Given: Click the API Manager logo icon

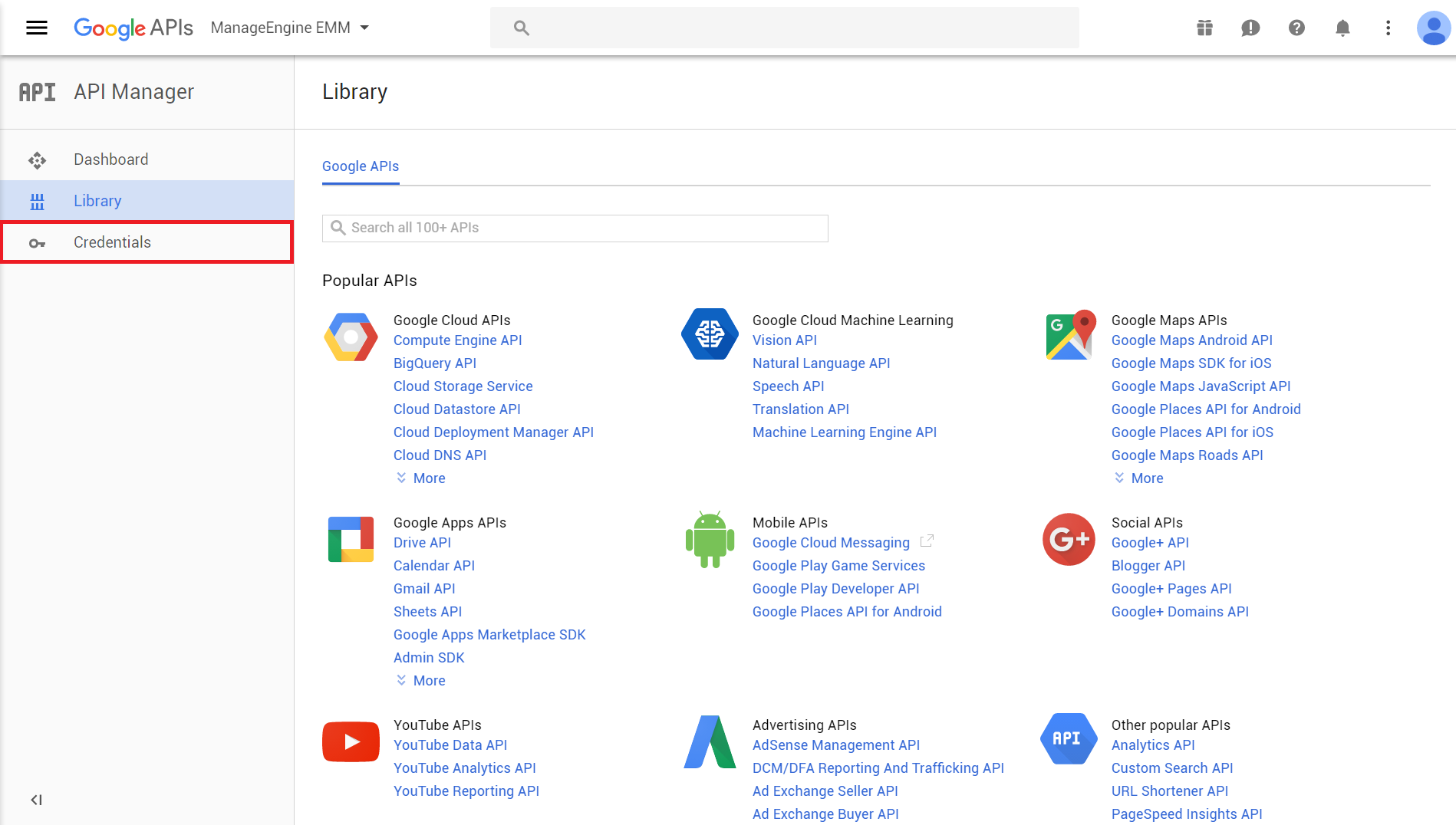Looking at the screenshot, I should 37,92.
